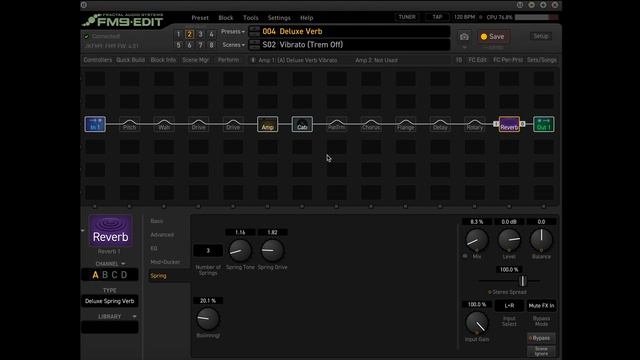Open the Mute FX In Bypass Mode dropdown

541,305
